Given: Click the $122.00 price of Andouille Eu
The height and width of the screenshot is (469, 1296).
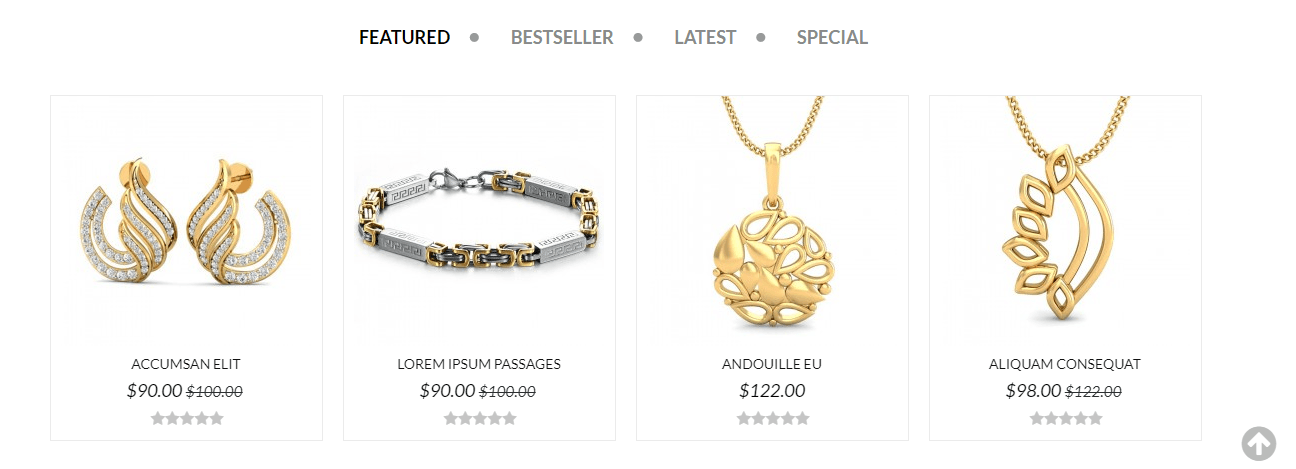Looking at the screenshot, I should [772, 391].
